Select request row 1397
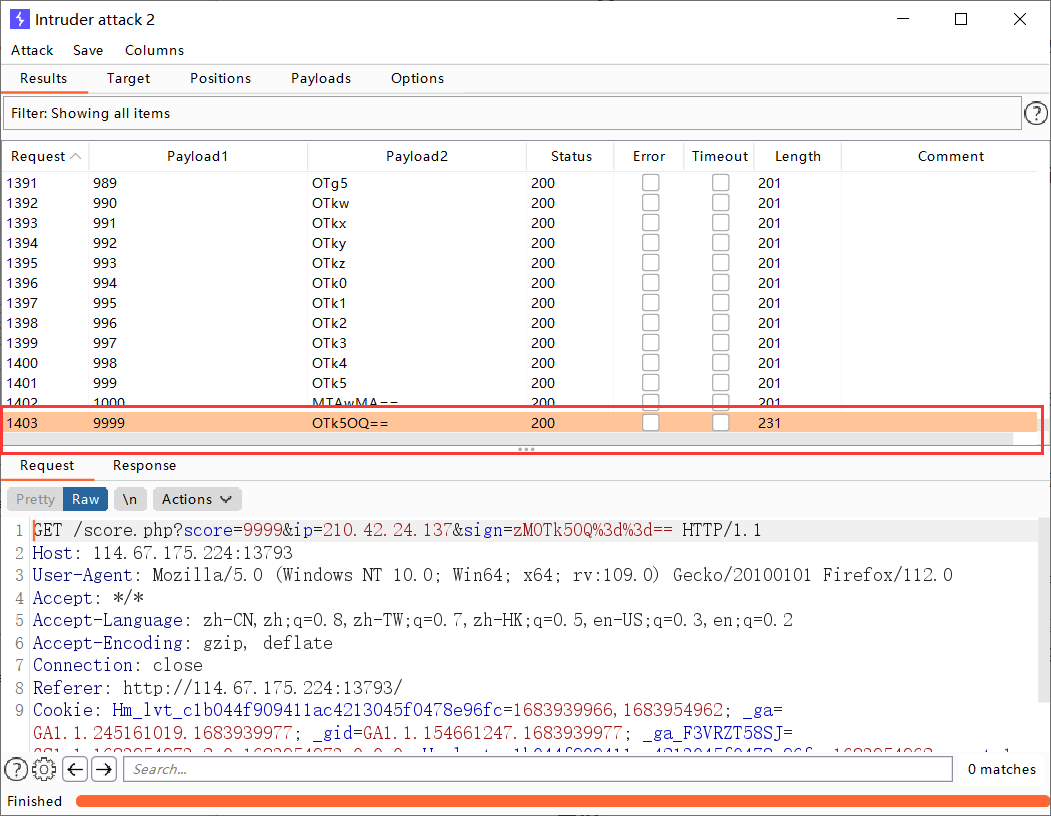Viewport: 1051px width, 816px height. click(519, 302)
